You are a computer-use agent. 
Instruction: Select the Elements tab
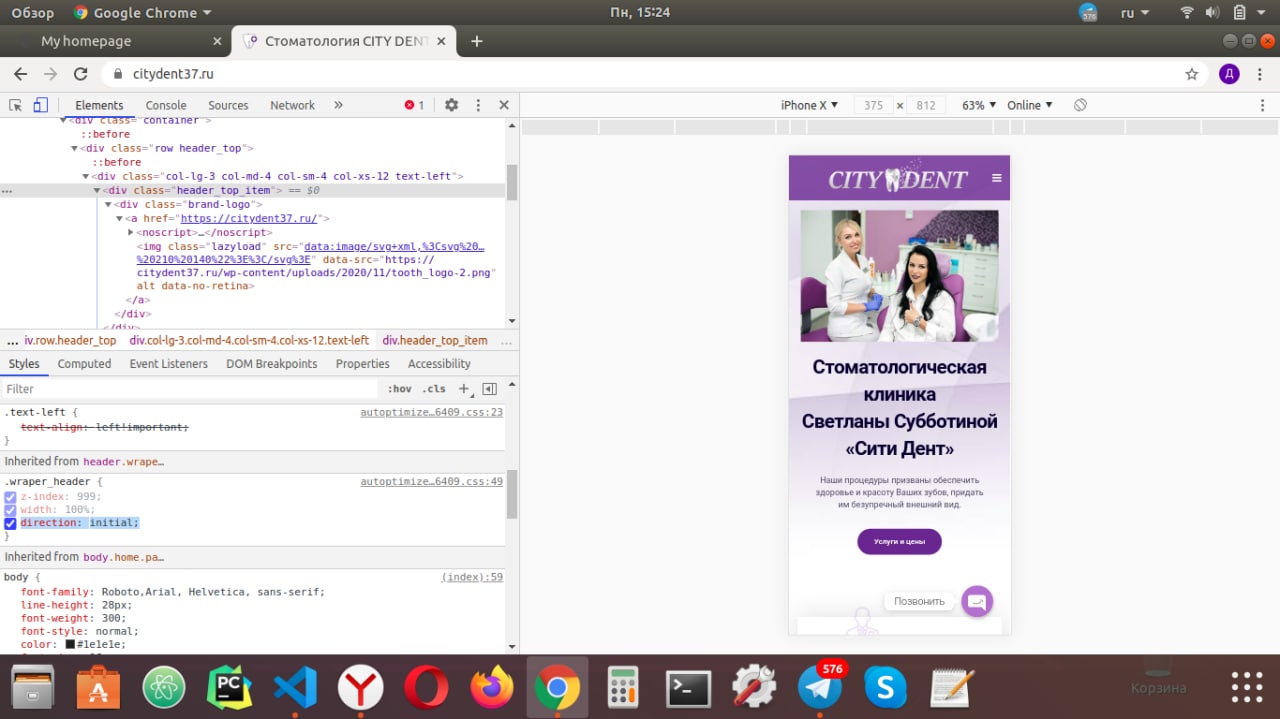tap(99, 105)
